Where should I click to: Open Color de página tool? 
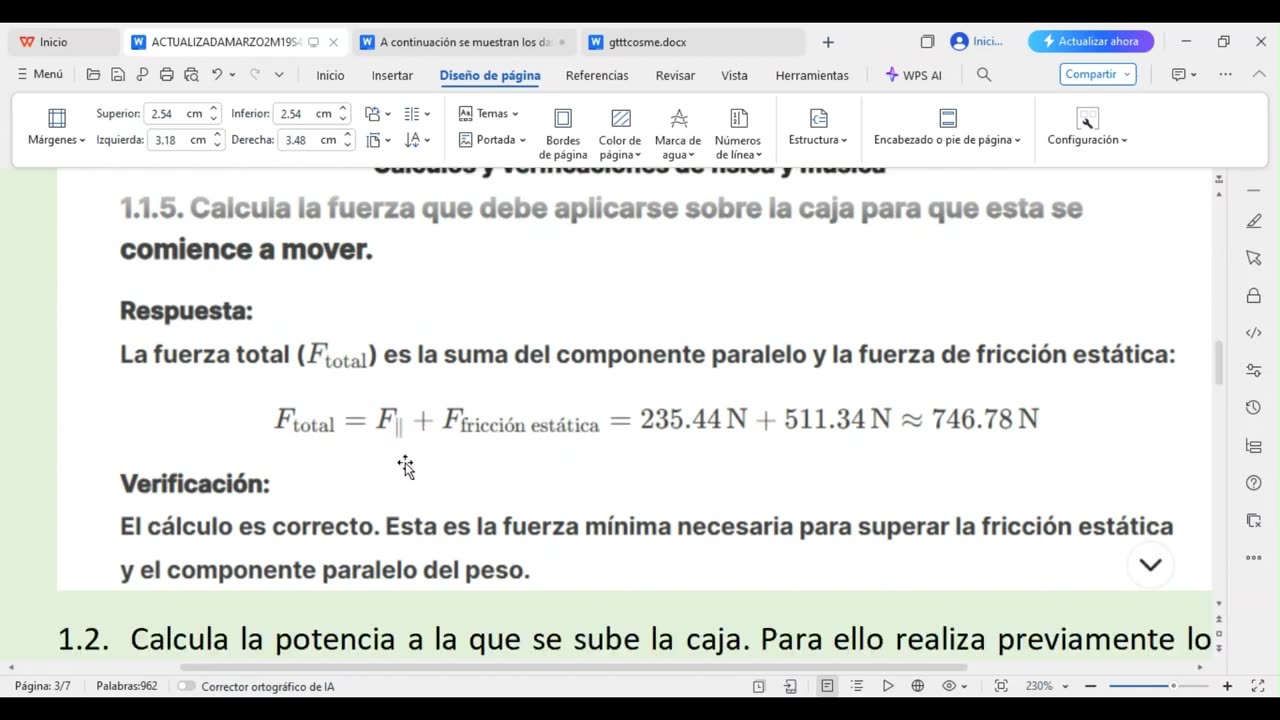click(620, 134)
